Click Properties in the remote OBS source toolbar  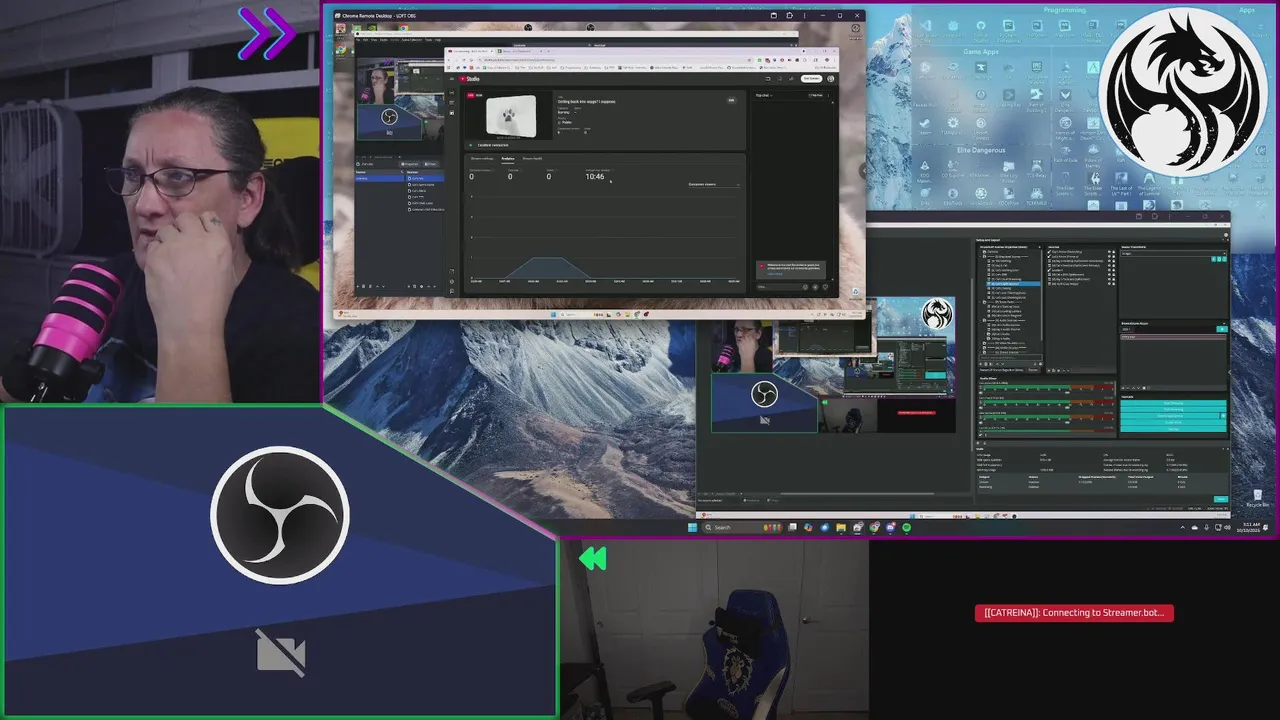click(409, 164)
